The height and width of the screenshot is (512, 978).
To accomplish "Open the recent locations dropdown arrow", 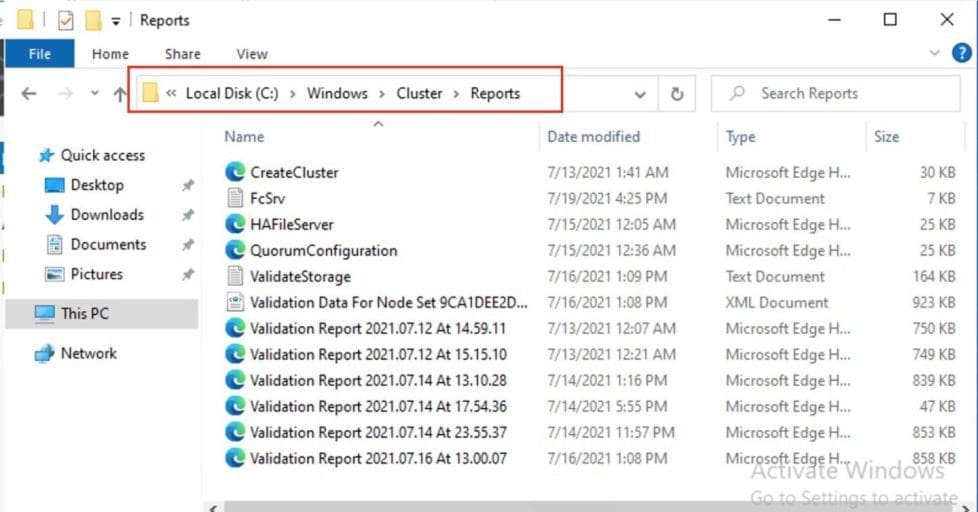I will coord(95,94).
